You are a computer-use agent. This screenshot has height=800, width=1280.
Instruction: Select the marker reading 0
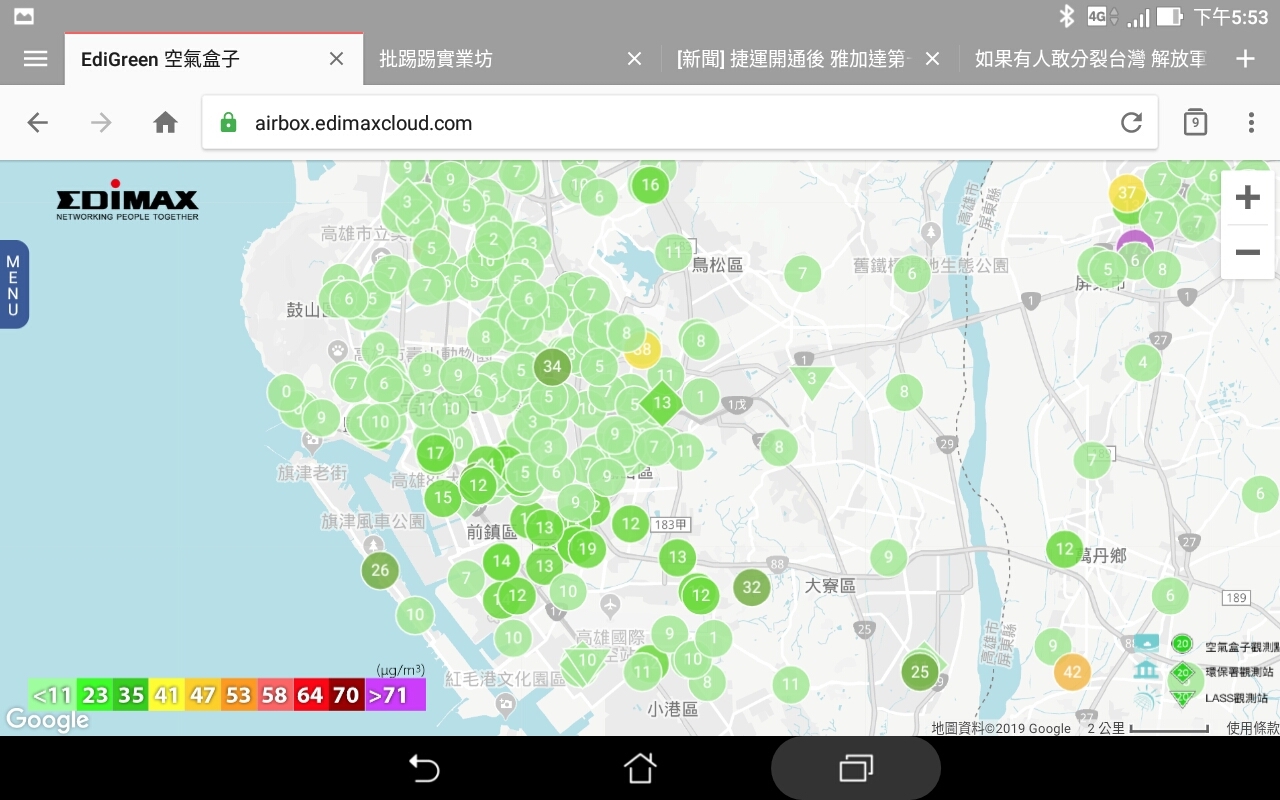286,391
